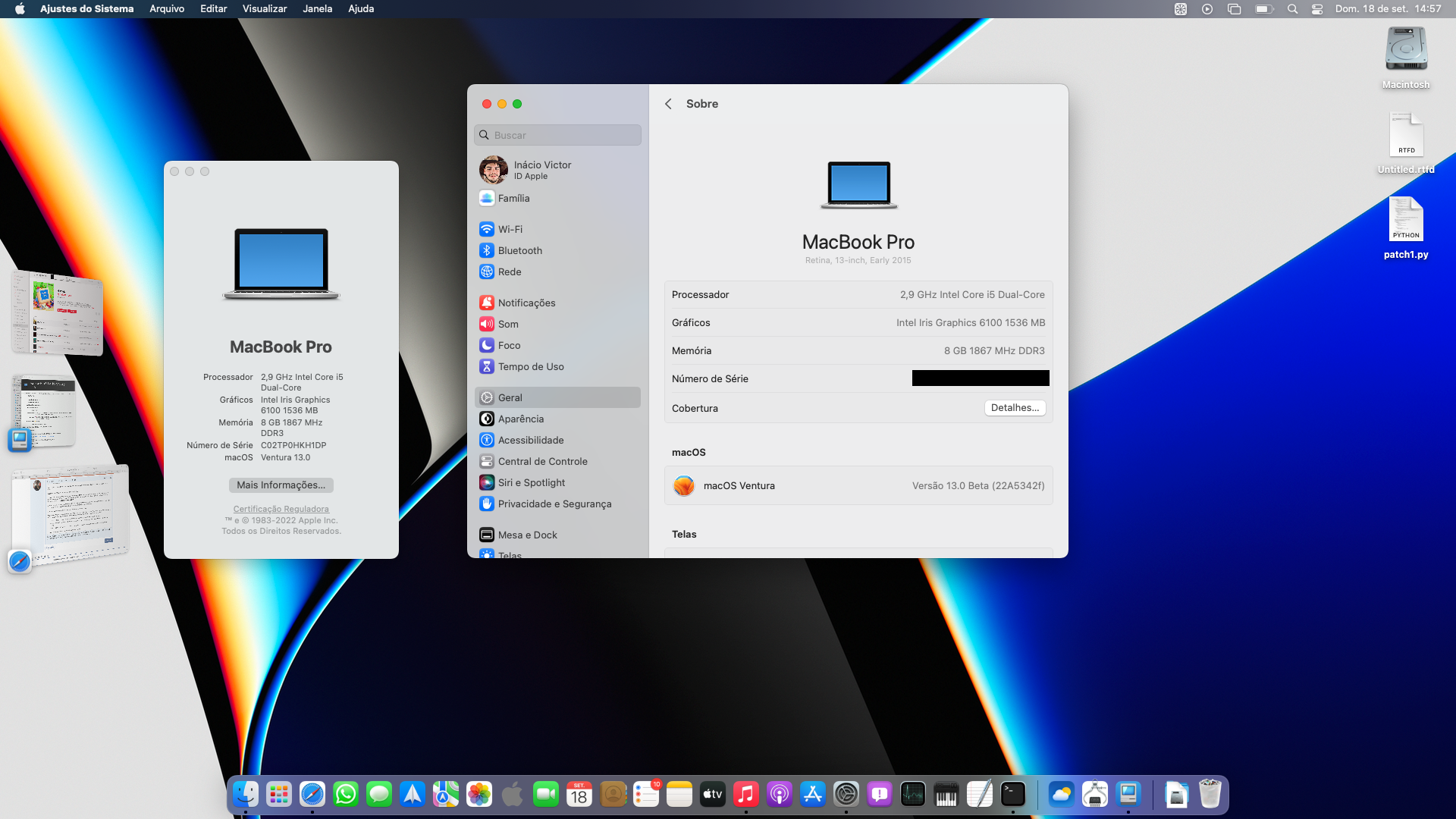This screenshot has height=819, width=1456.
Task: Open Privacidade e Segurança settings
Action: click(554, 504)
